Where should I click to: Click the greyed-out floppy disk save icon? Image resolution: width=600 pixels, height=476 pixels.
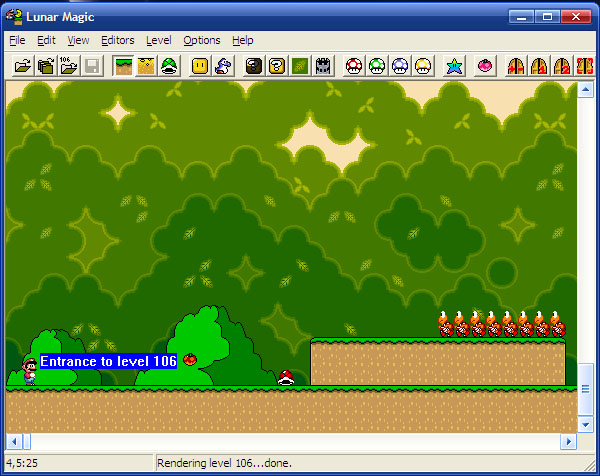click(x=92, y=66)
